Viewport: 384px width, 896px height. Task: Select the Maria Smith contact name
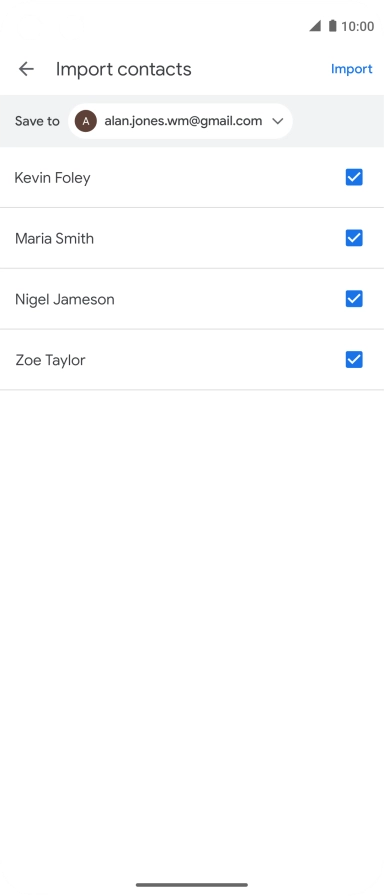coord(54,238)
